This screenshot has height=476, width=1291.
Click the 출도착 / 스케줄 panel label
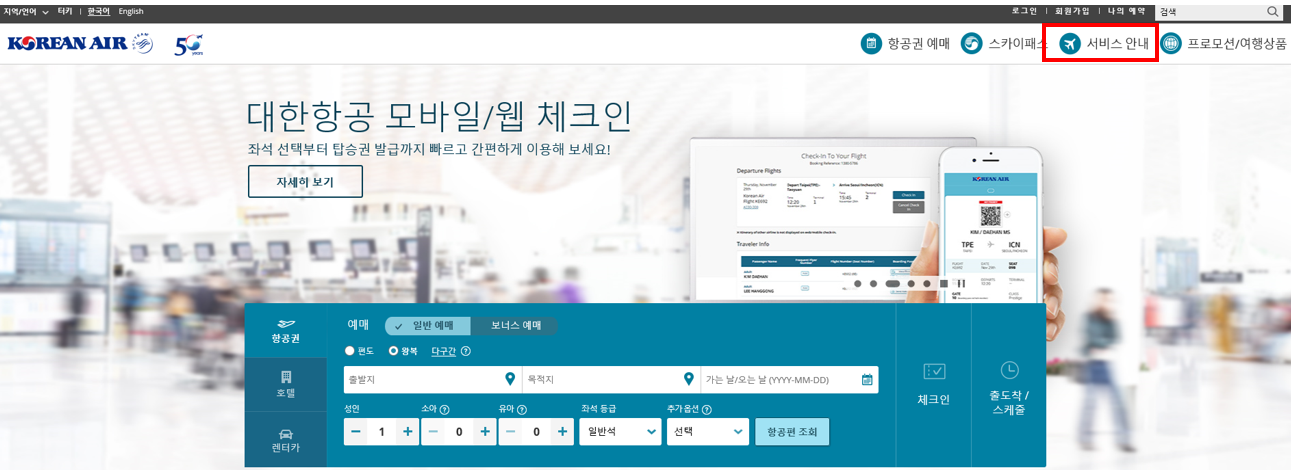(1009, 403)
